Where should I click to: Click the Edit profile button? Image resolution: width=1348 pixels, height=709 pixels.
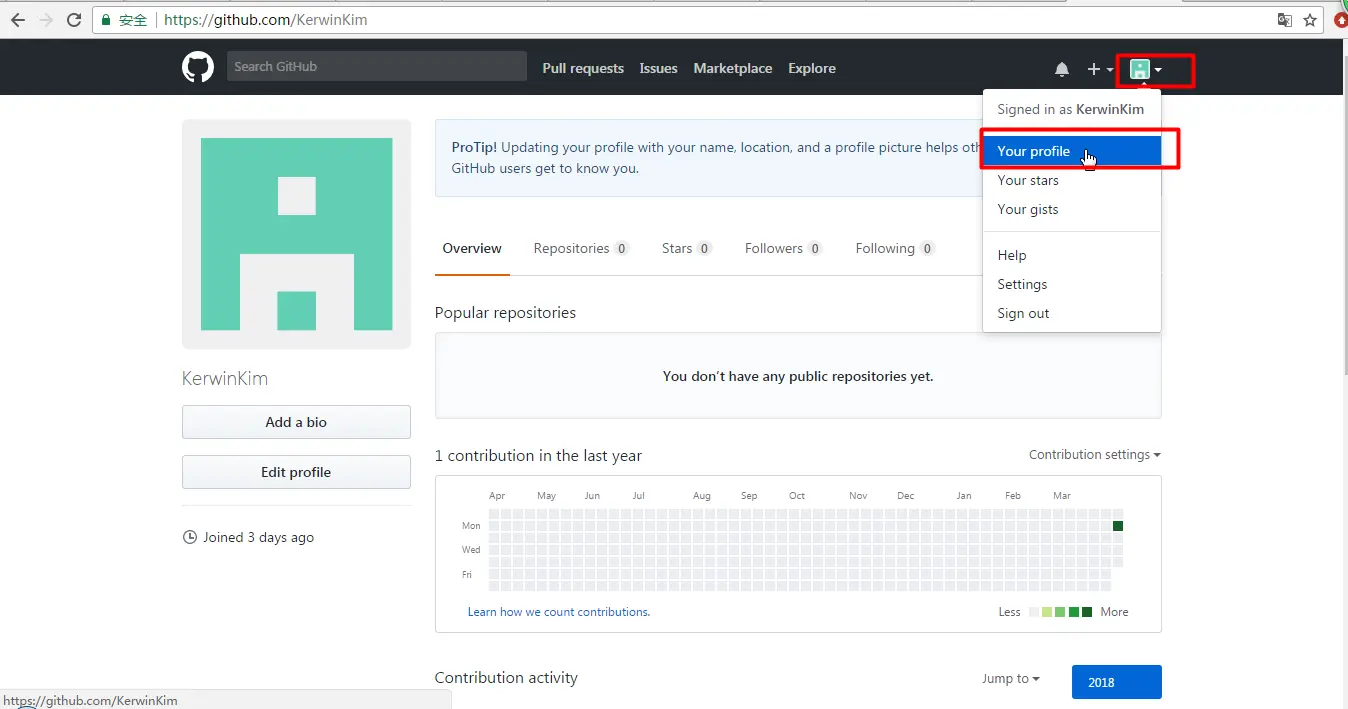[x=296, y=472]
